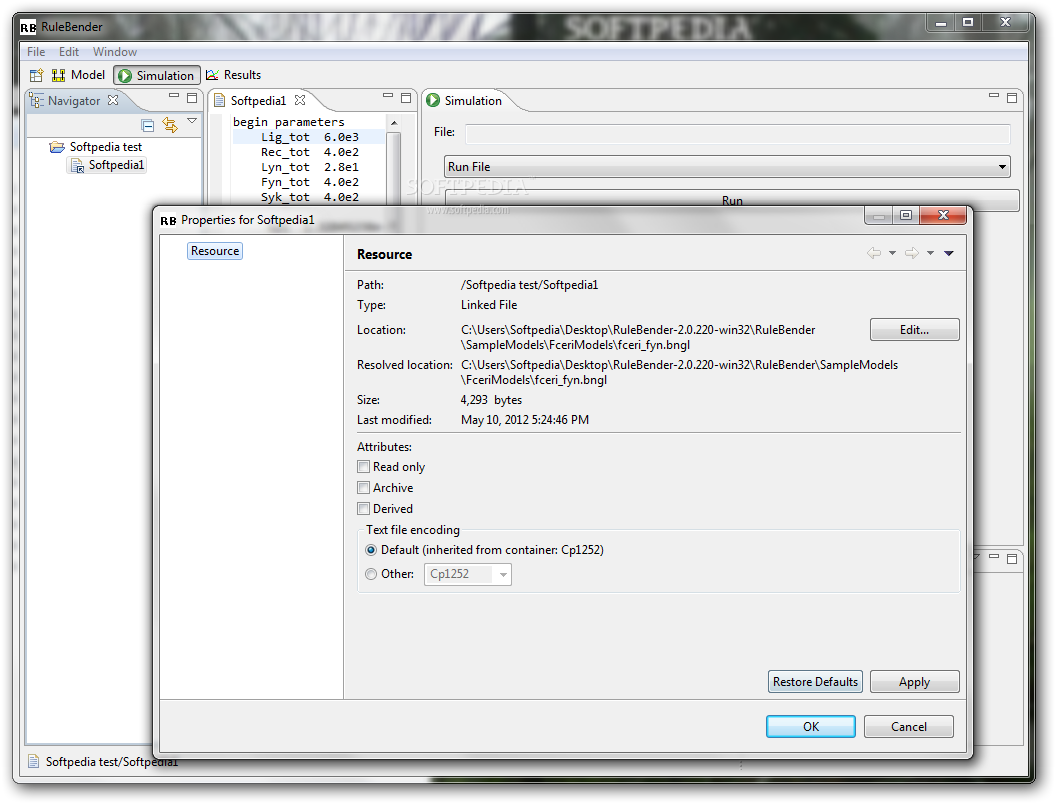
Task: Open the Window menu
Action: (114, 52)
